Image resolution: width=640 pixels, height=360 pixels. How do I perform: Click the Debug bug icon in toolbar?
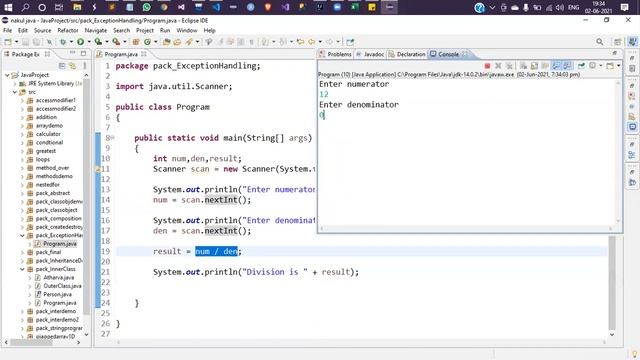[x=63, y=42]
